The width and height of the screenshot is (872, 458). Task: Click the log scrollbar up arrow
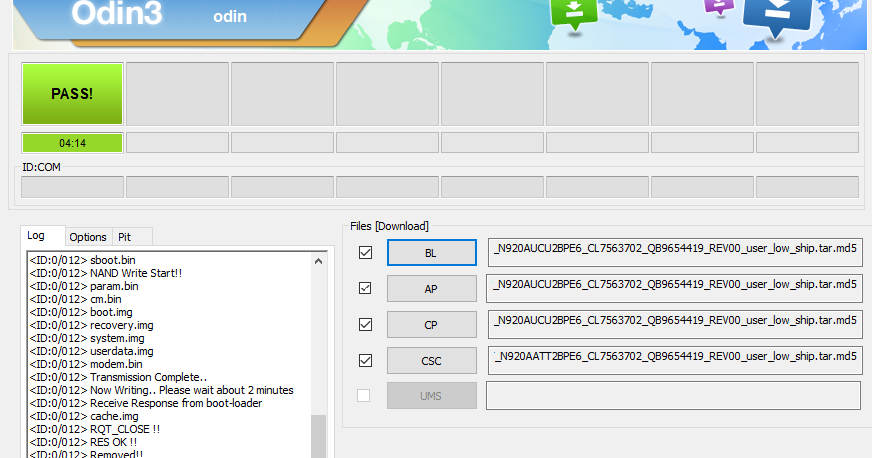[x=319, y=261]
